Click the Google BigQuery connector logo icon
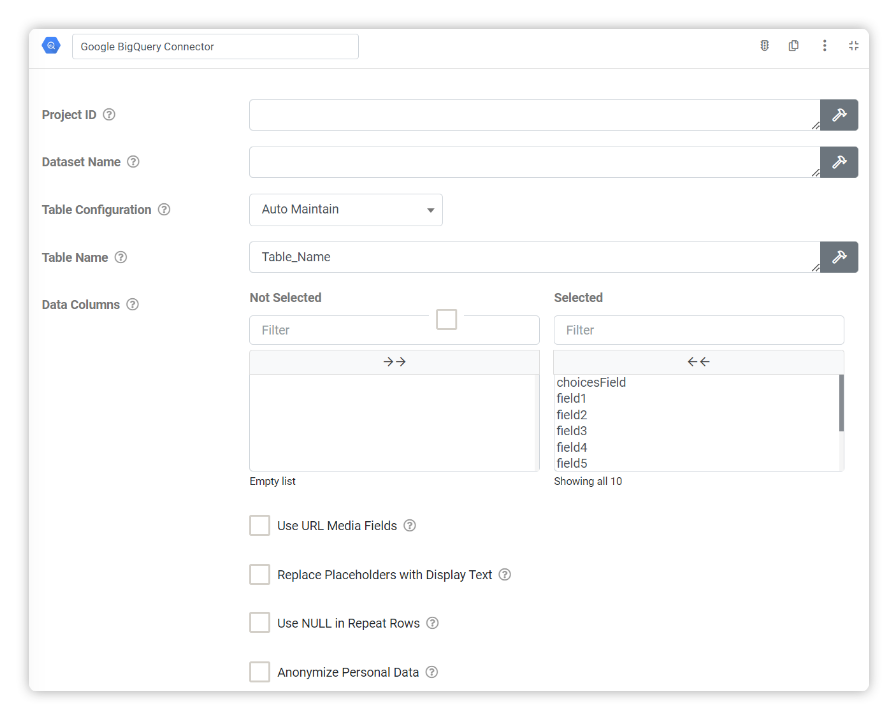Viewport: 894px width, 719px height. pos(51,46)
